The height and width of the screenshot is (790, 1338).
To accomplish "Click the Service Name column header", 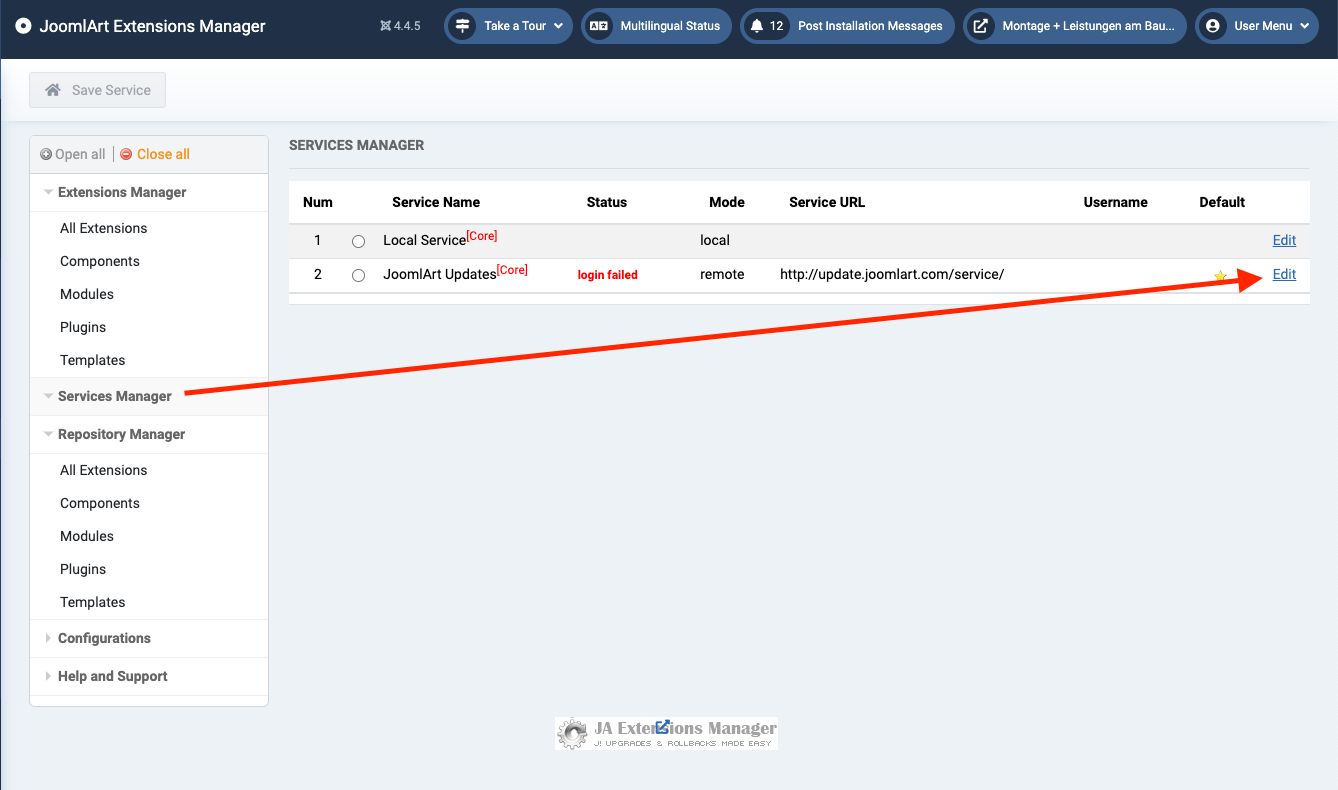I will point(436,202).
